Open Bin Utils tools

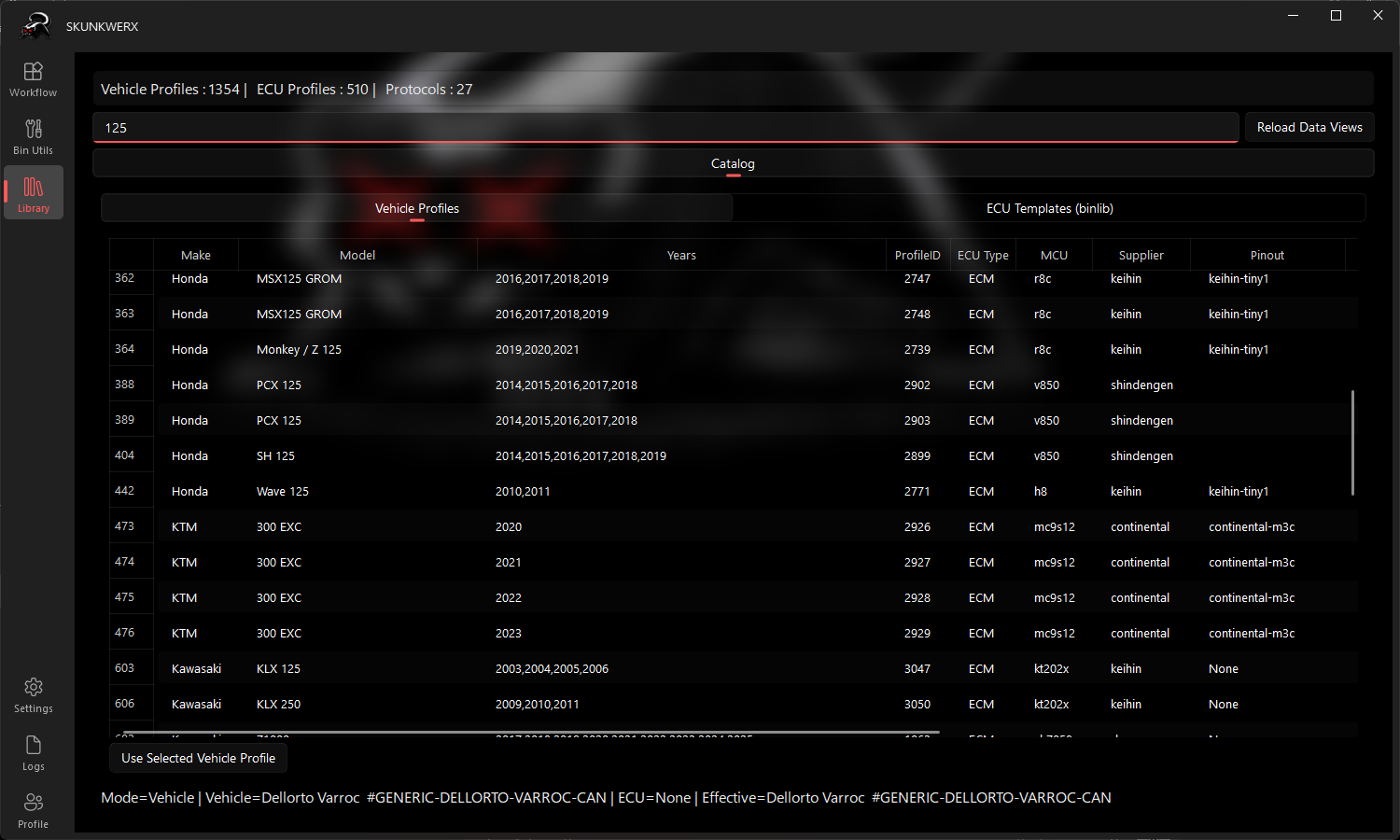pos(34,137)
